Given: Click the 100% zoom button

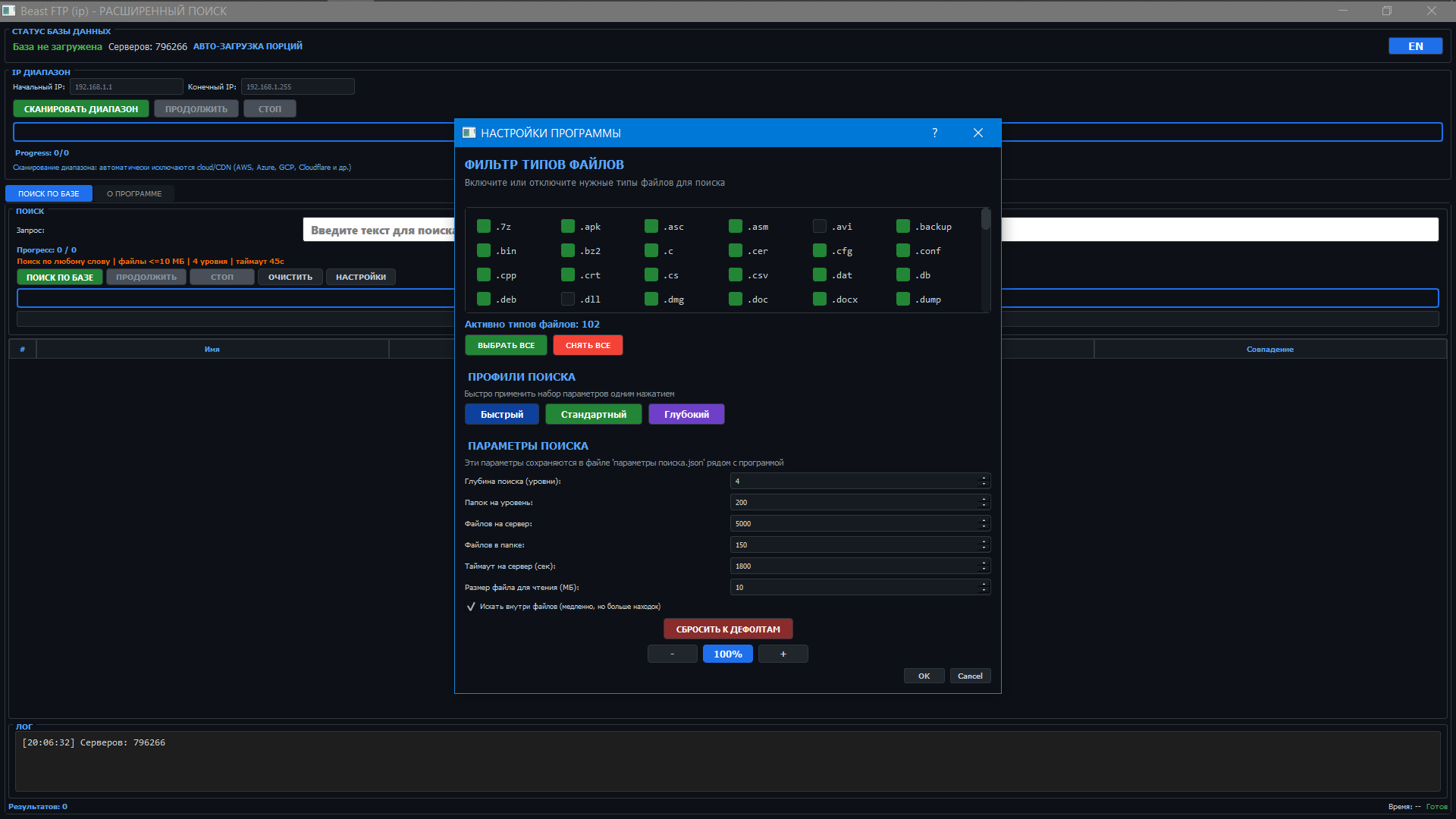Looking at the screenshot, I should click(x=728, y=654).
